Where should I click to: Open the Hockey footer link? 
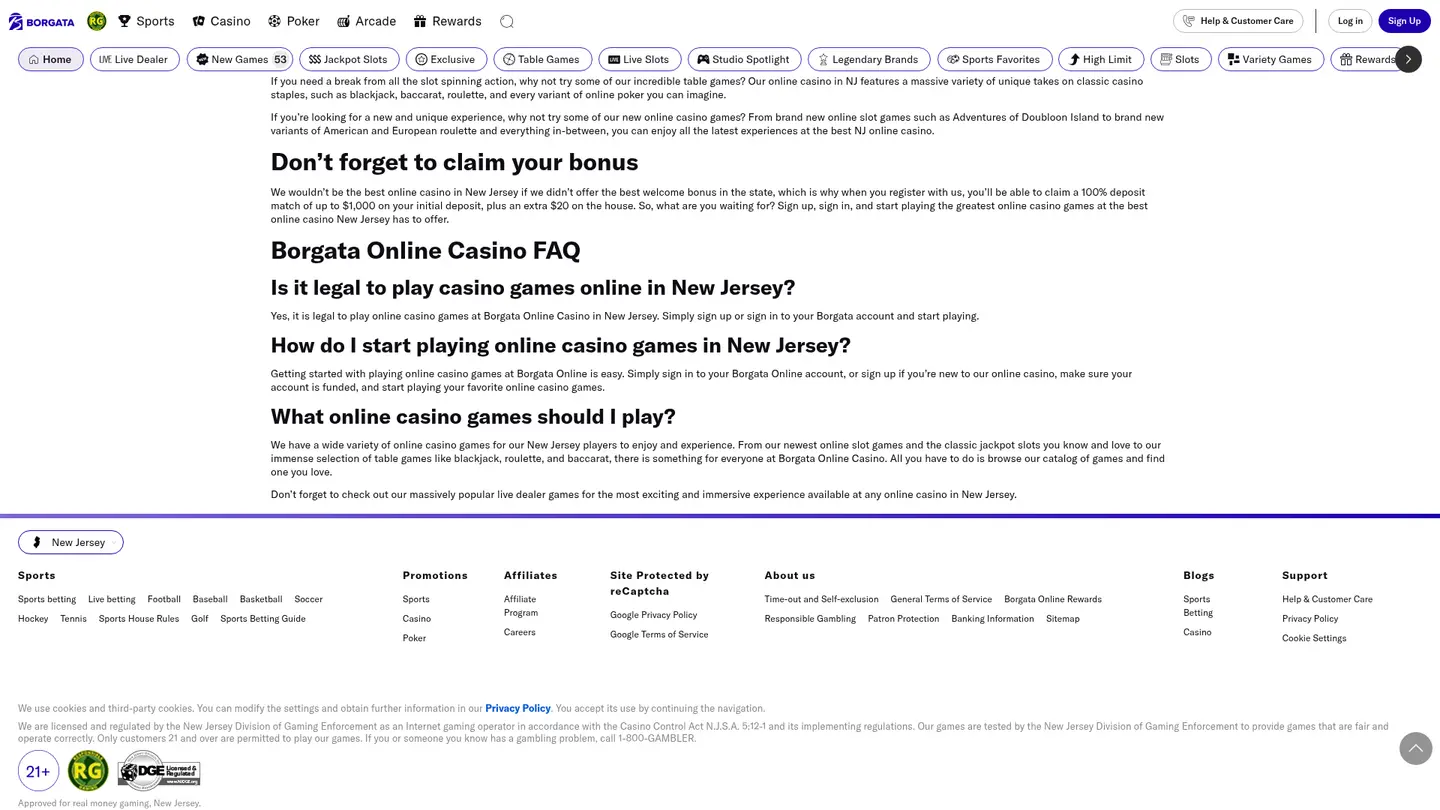coord(33,618)
